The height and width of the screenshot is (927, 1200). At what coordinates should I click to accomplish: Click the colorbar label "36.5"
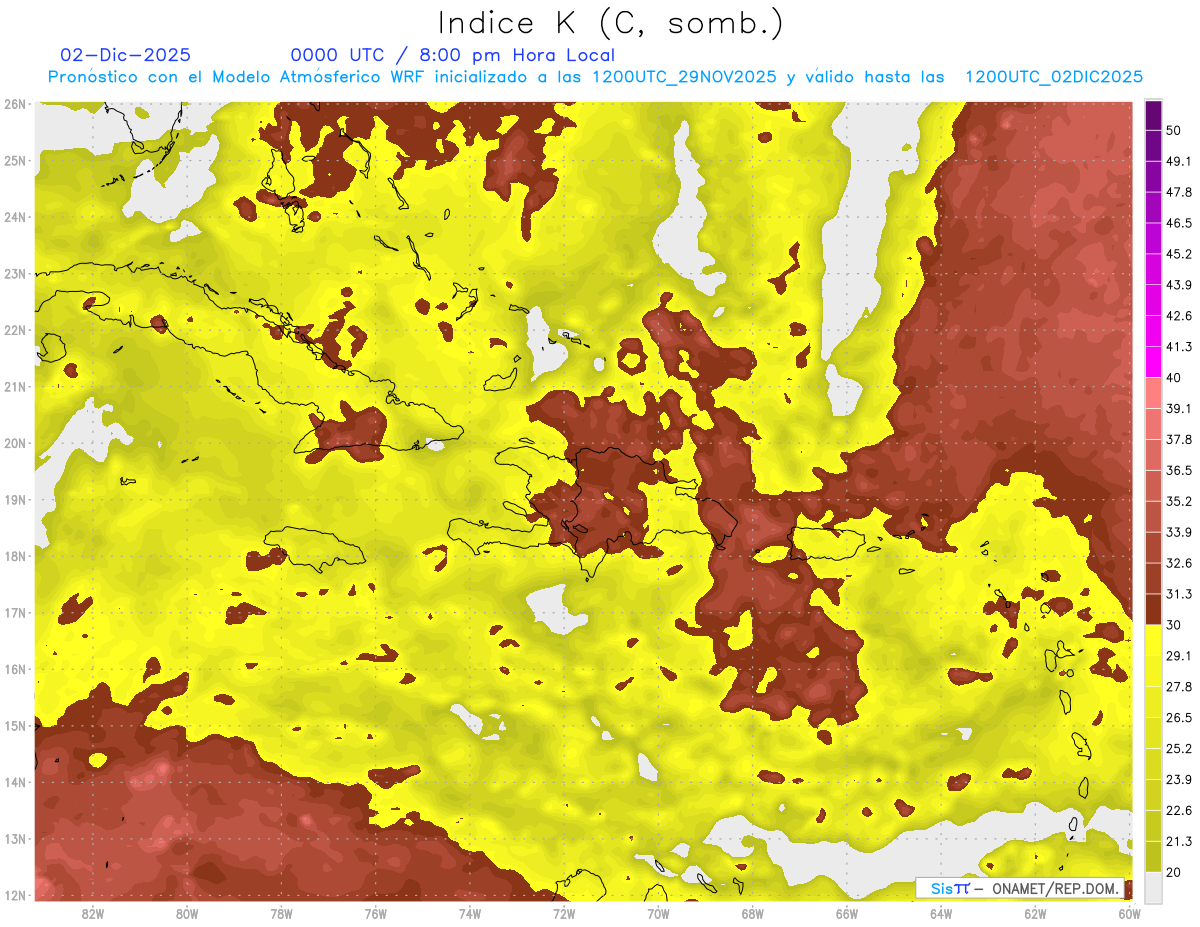[1179, 470]
